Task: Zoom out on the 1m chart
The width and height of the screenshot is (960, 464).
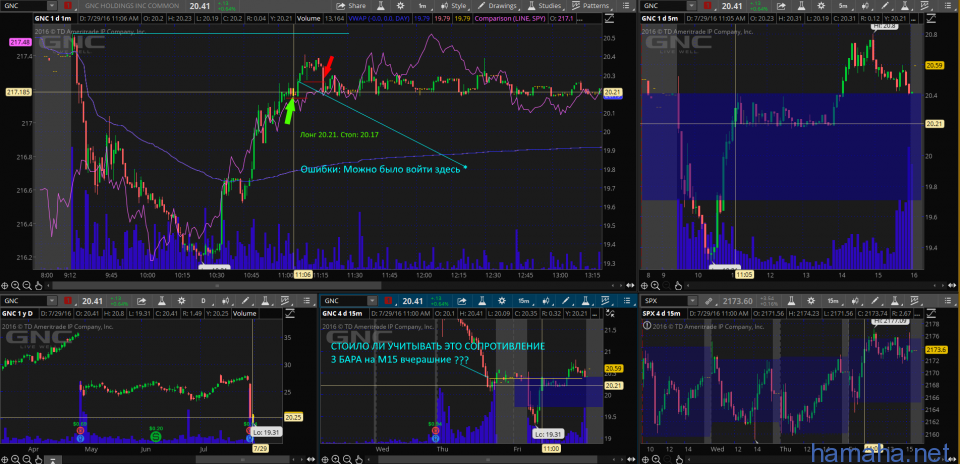Action: click(27, 285)
